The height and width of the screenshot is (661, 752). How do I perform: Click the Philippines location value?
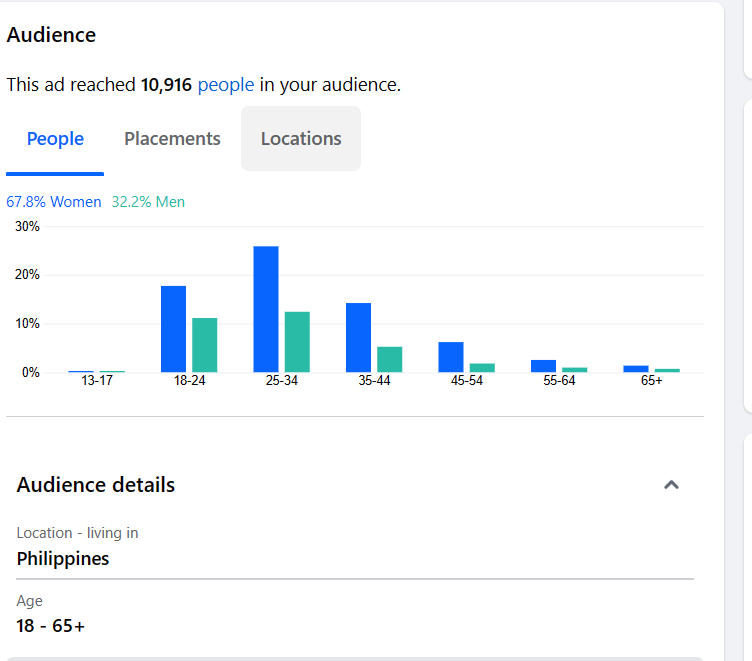[x=63, y=559]
